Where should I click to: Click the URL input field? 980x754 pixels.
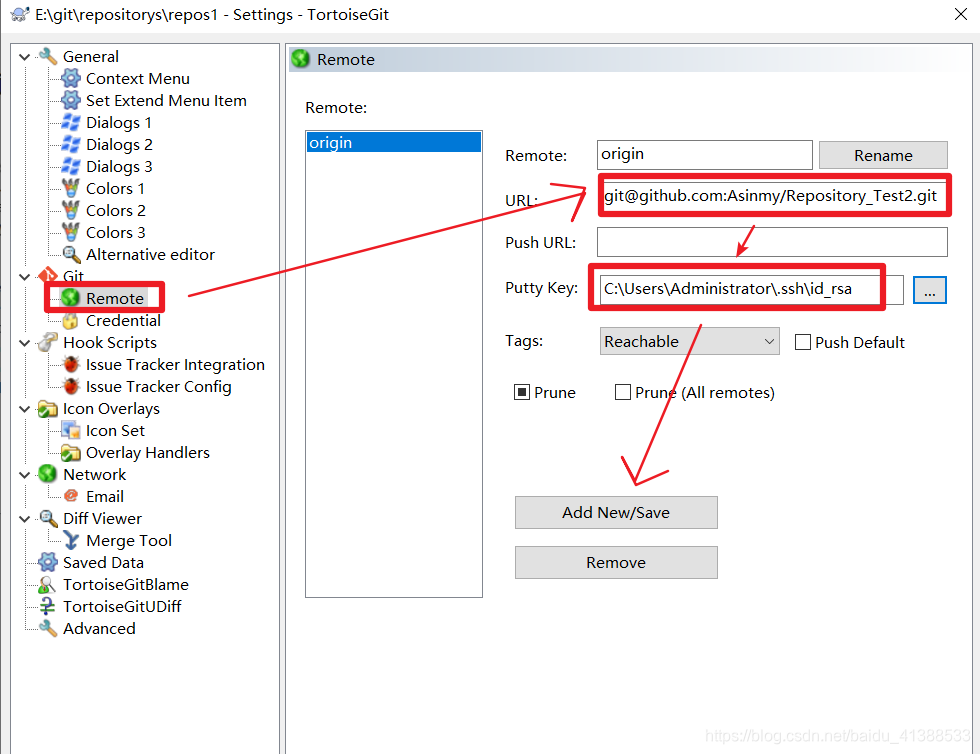772,196
